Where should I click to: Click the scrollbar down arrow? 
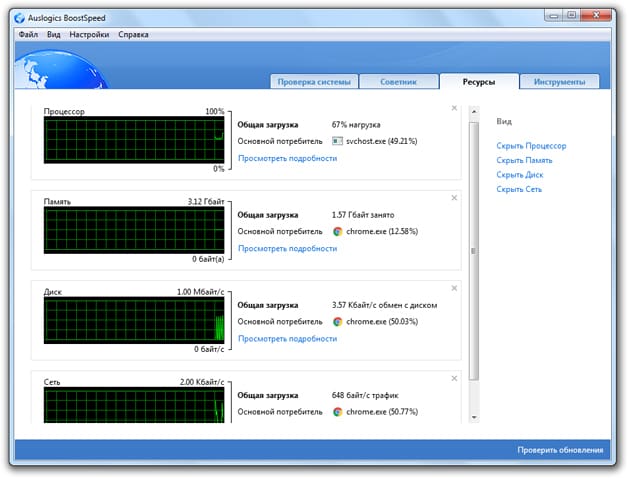tap(474, 417)
